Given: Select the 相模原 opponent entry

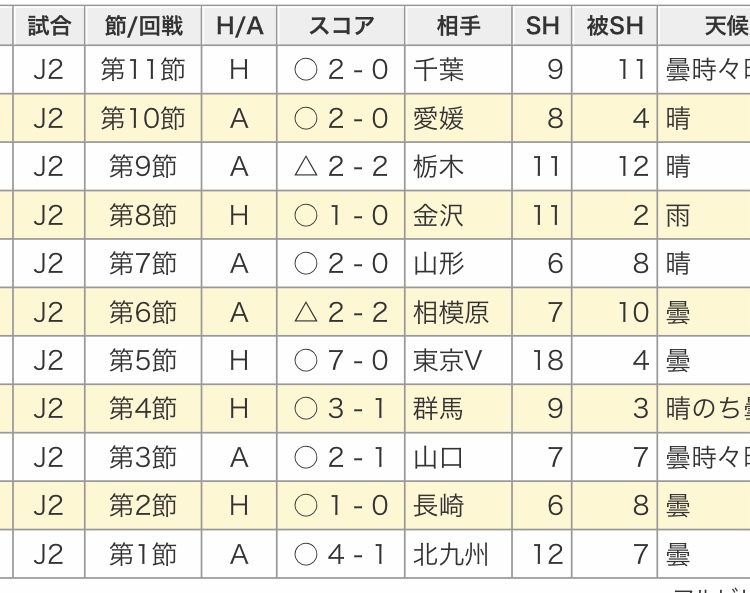Looking at the screenshot, I should pyautogui.click(x=451, y=312).
